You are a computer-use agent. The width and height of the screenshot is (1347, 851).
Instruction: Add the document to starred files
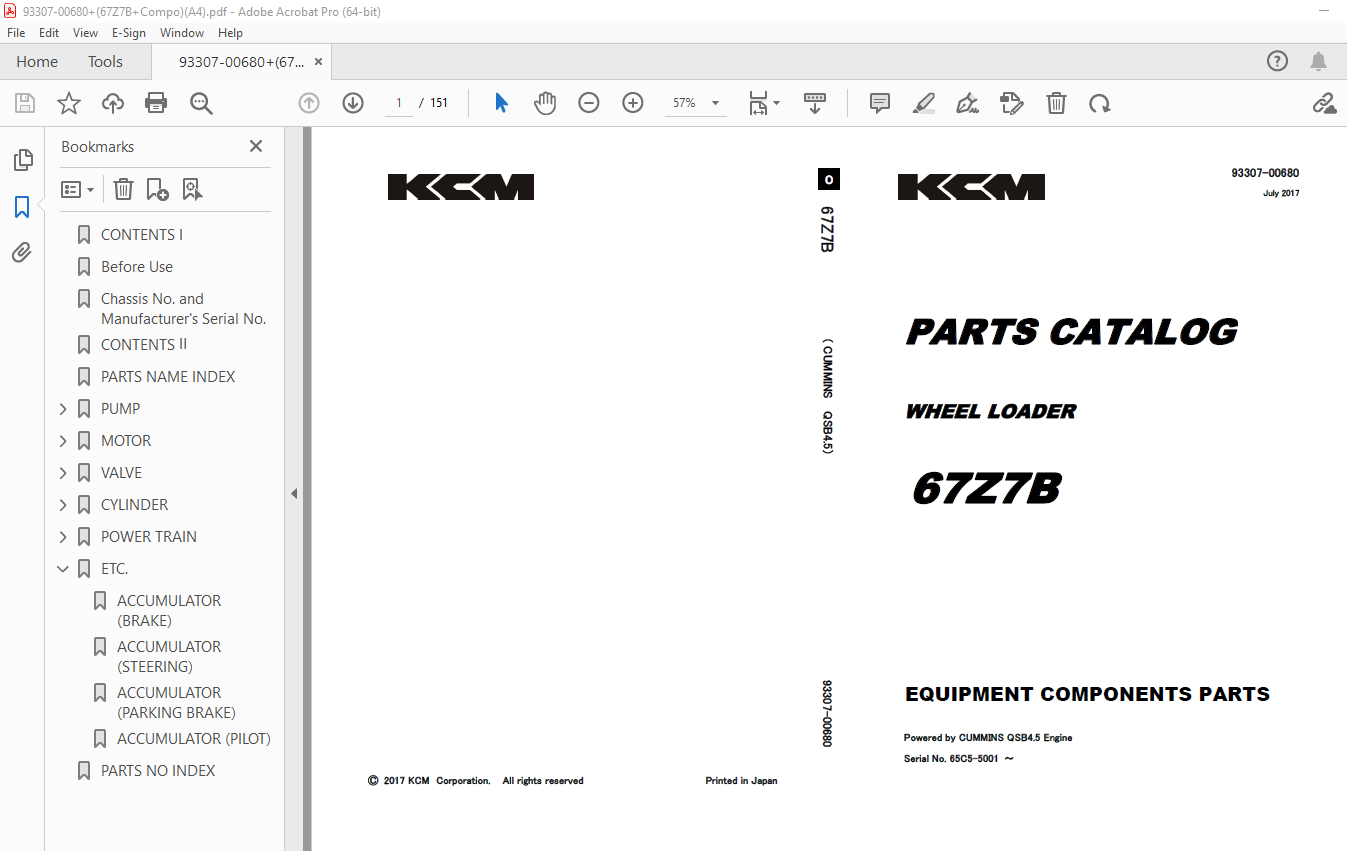[x=68, y=103]
